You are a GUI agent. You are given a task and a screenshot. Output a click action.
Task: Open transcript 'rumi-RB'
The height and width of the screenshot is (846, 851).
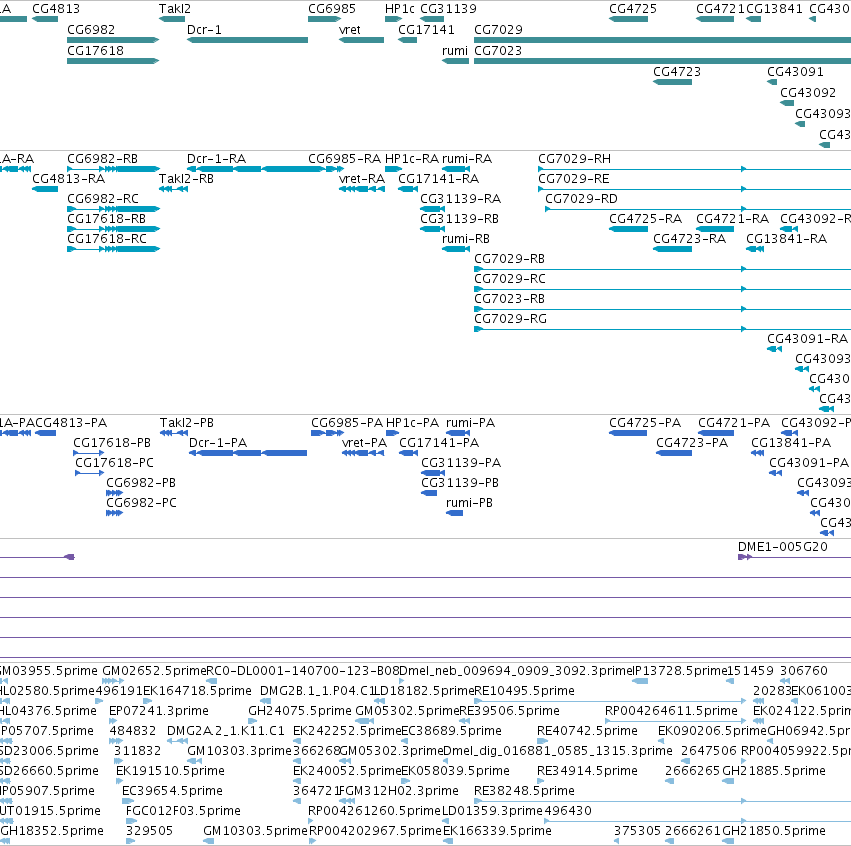coord(466,239)
